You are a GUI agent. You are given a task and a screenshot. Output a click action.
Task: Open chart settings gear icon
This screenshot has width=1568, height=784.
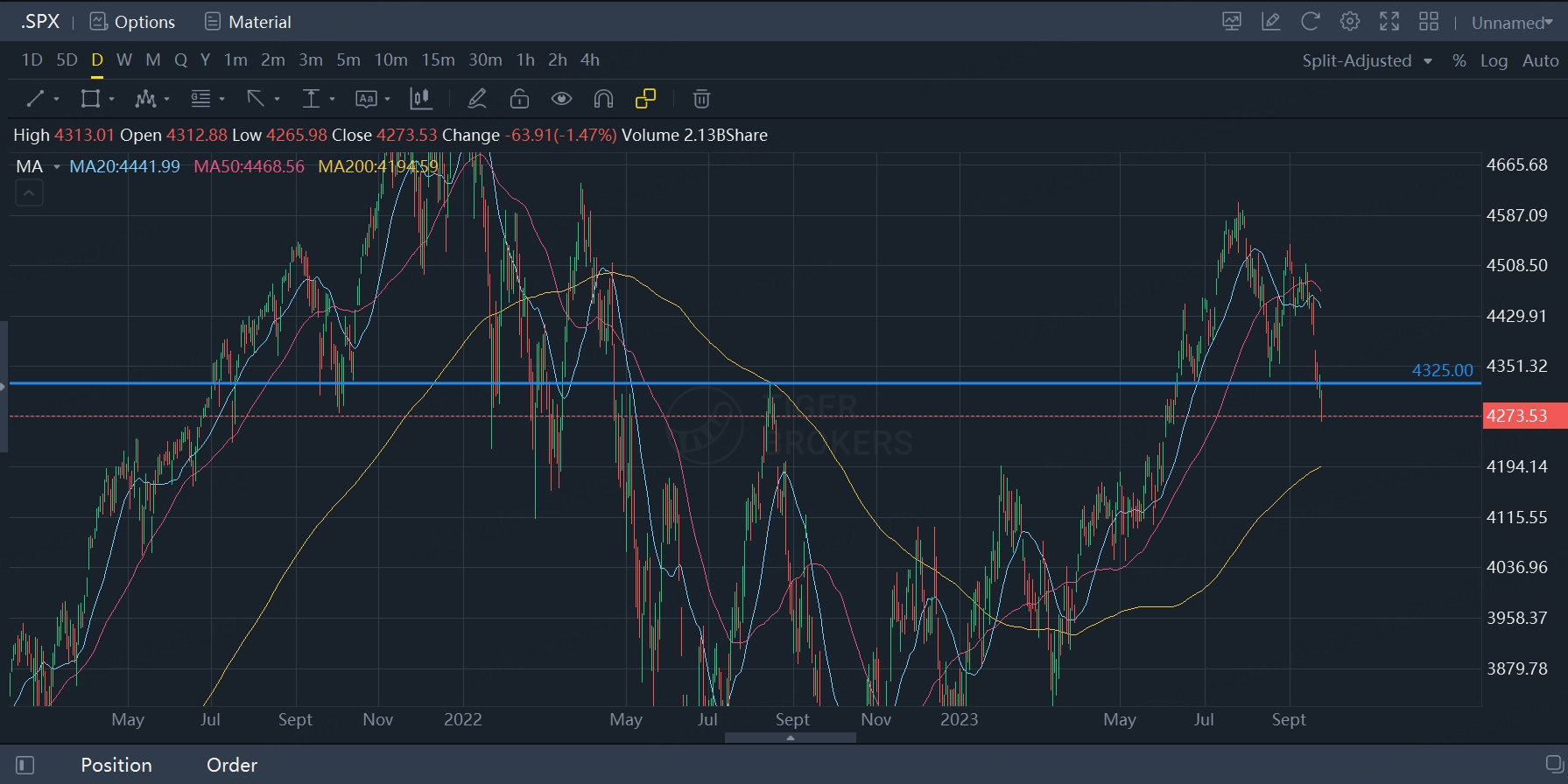click(x=1349, y=22)
